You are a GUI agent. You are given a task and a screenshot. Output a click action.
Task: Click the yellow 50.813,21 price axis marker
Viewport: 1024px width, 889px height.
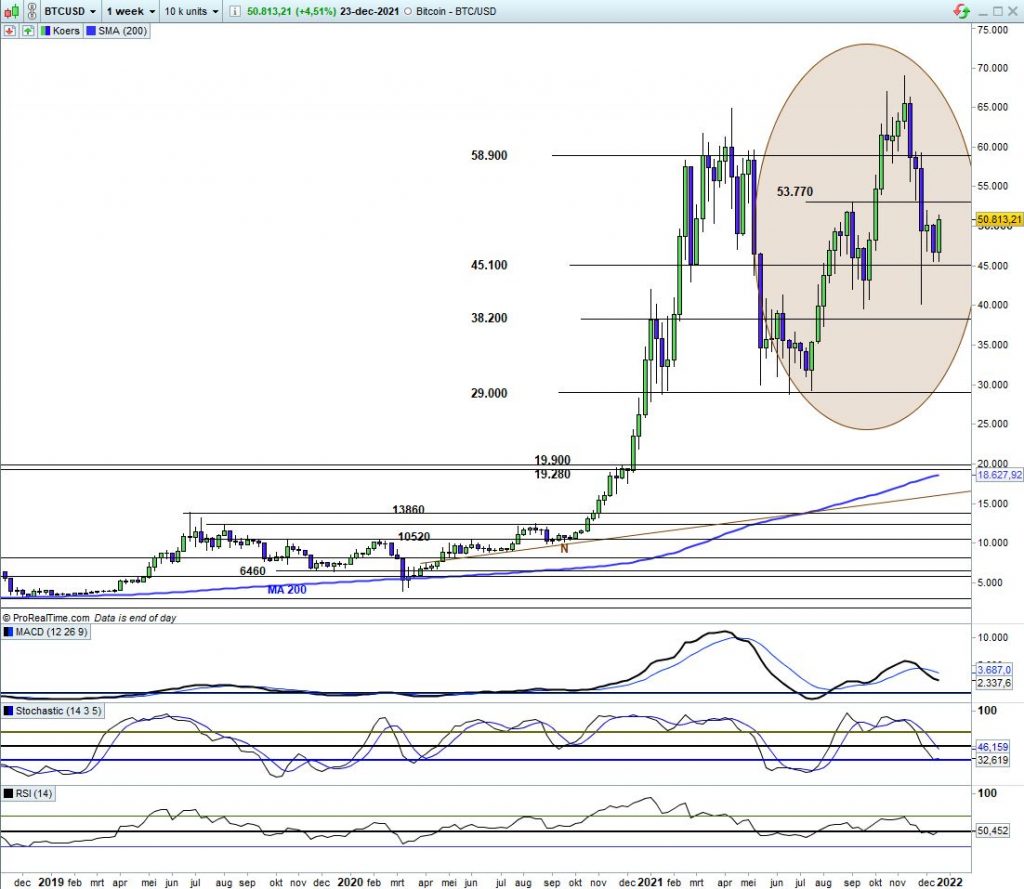[x=998, y=219]
